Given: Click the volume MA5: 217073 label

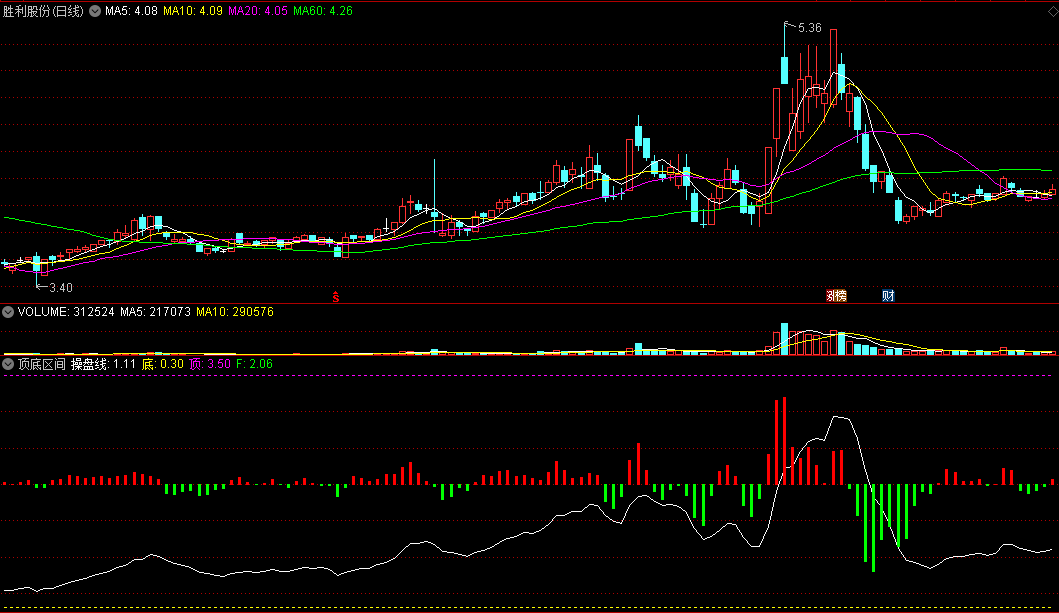Looking at the screenshot, I should [x=155, y=312].
